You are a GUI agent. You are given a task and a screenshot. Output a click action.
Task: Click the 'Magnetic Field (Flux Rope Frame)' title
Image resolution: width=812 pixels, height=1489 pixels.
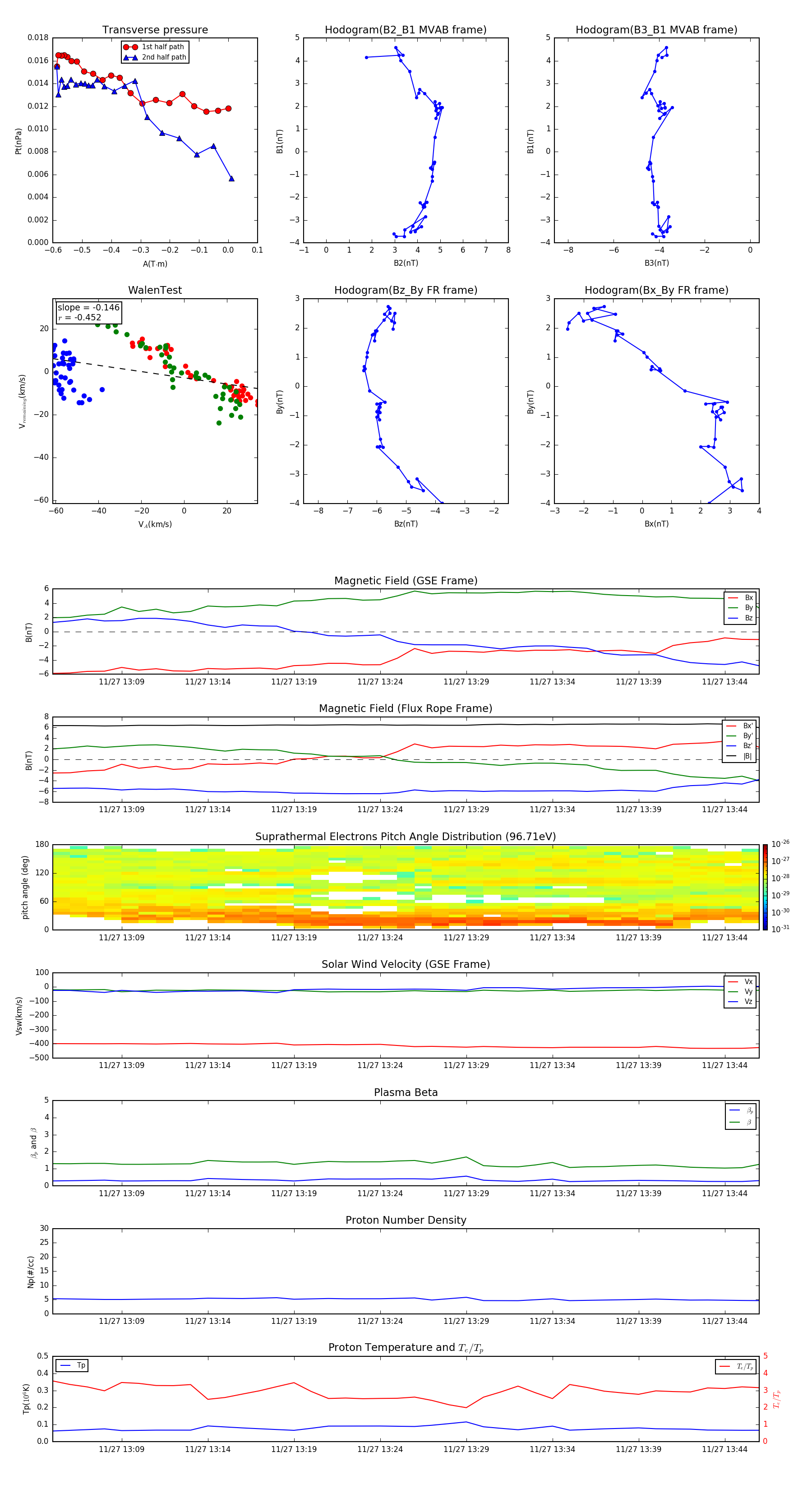coord(406,709)
